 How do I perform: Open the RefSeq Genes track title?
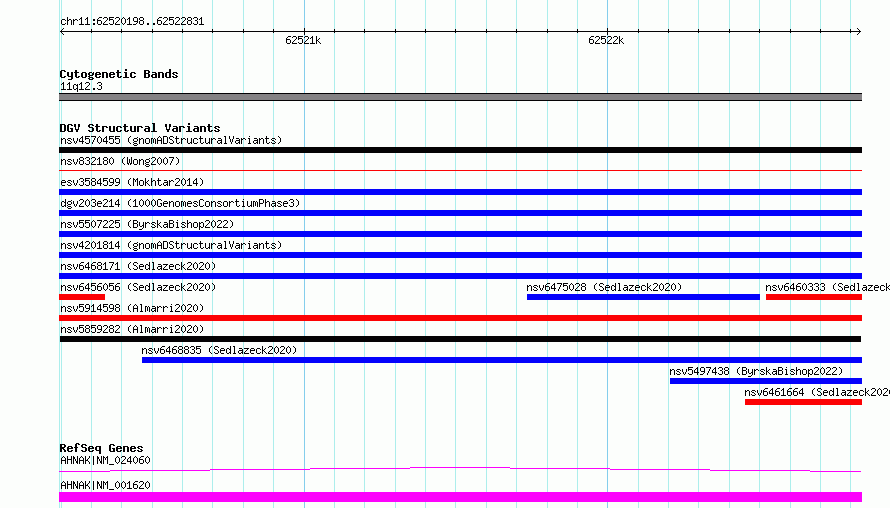(x=101, y=448)
